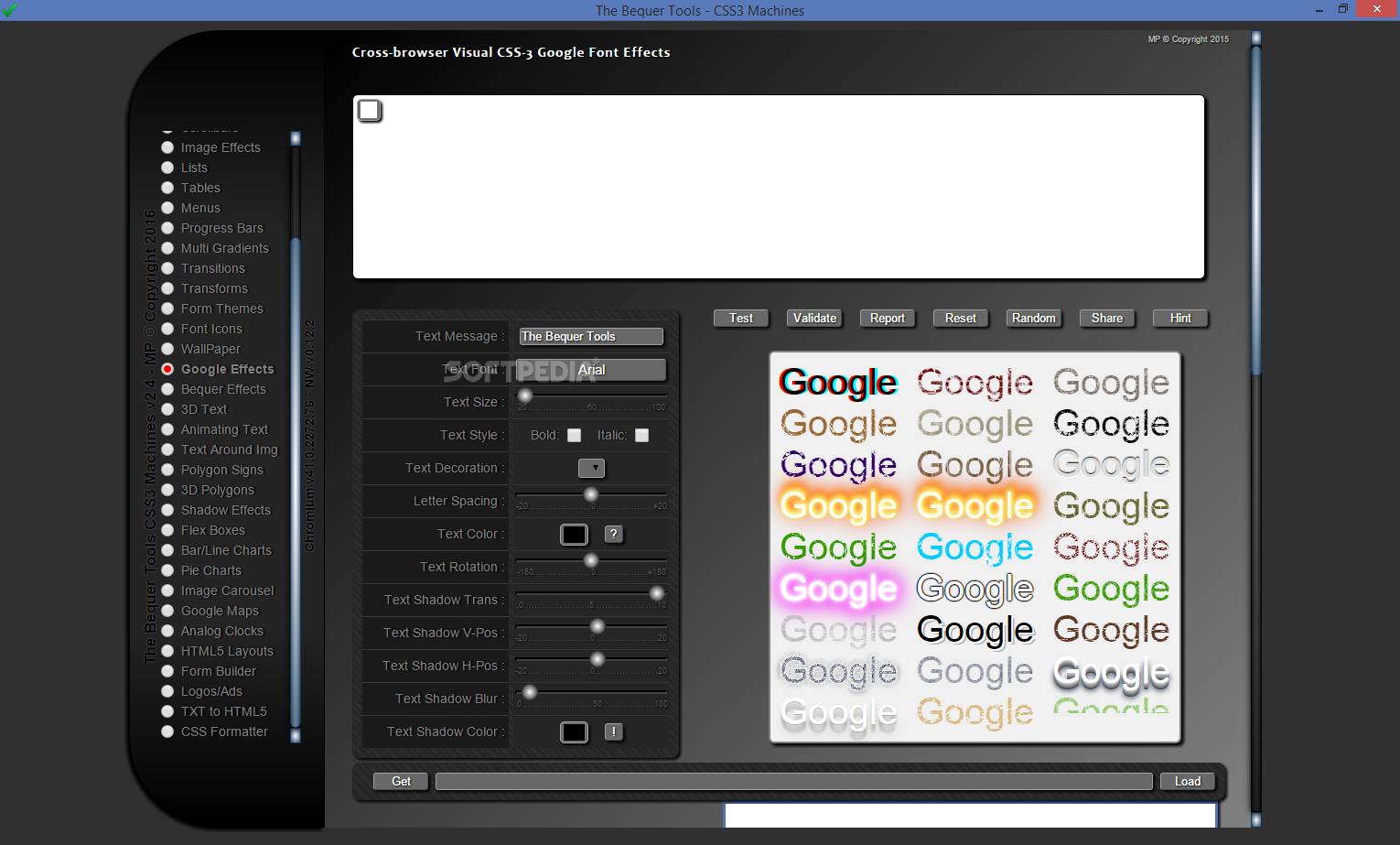
Task: Select the Tables radio option
Action: pyautogui.click(x=167, y=188)
